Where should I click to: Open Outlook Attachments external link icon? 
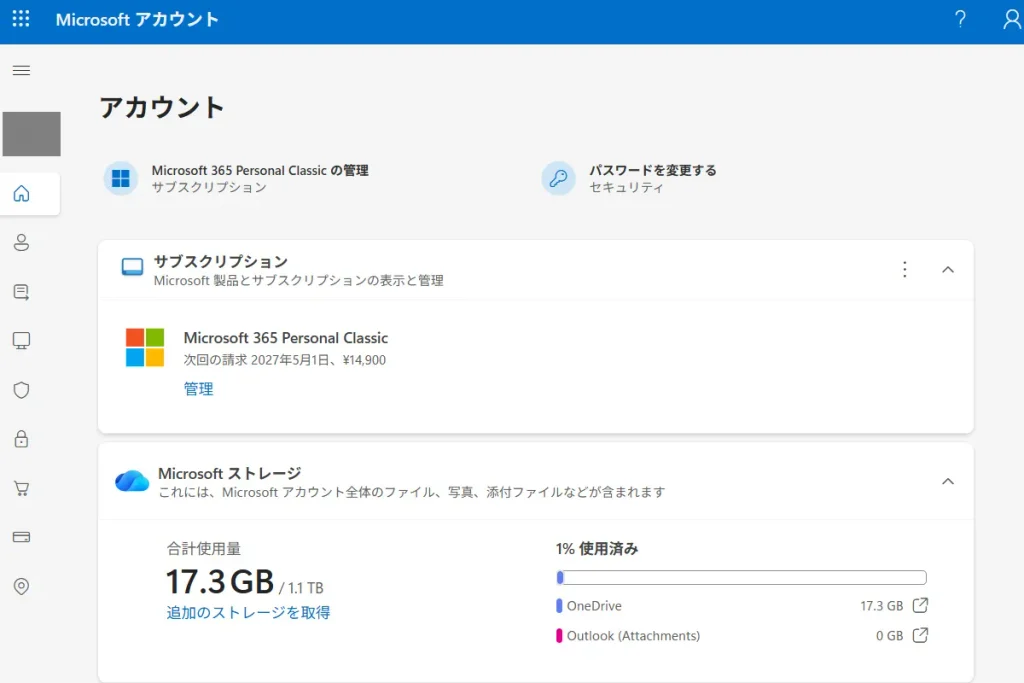pyautogui.click(x=920, y=635)
